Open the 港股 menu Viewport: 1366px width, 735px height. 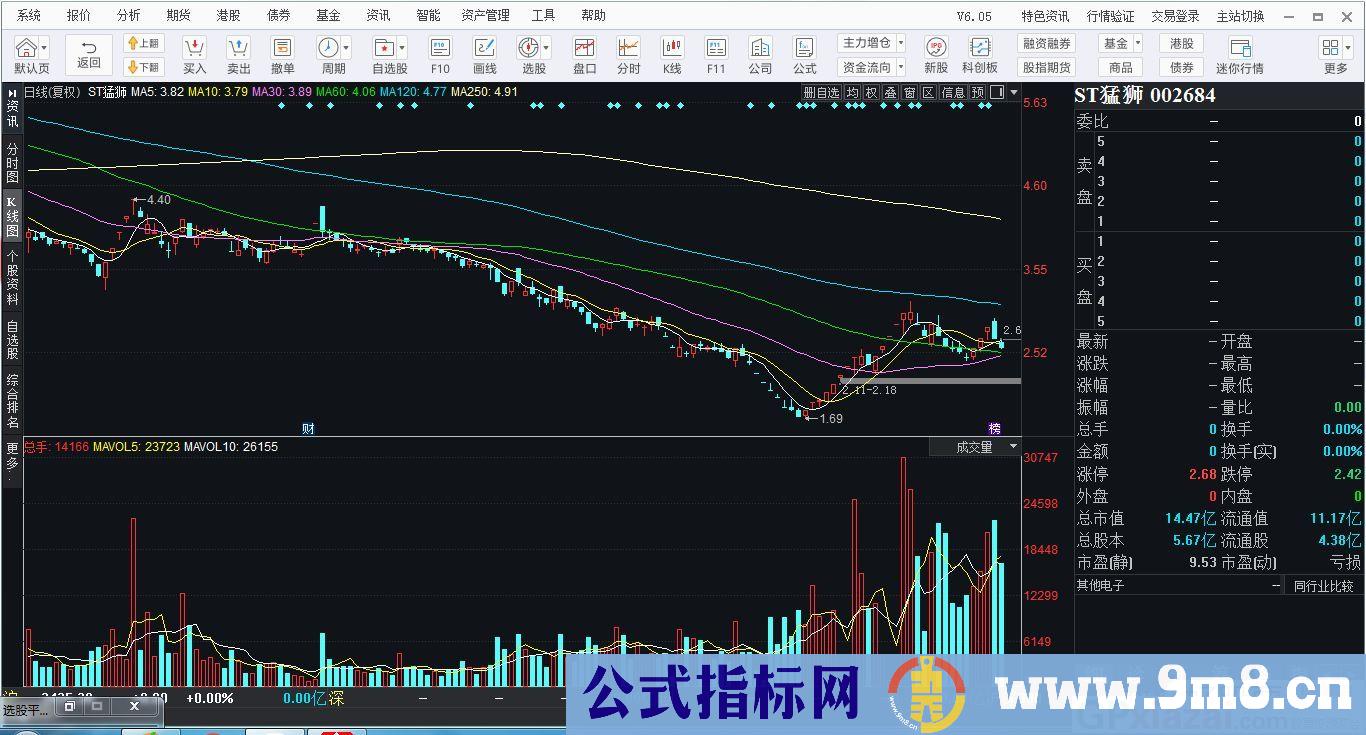[x=228, y=15]
